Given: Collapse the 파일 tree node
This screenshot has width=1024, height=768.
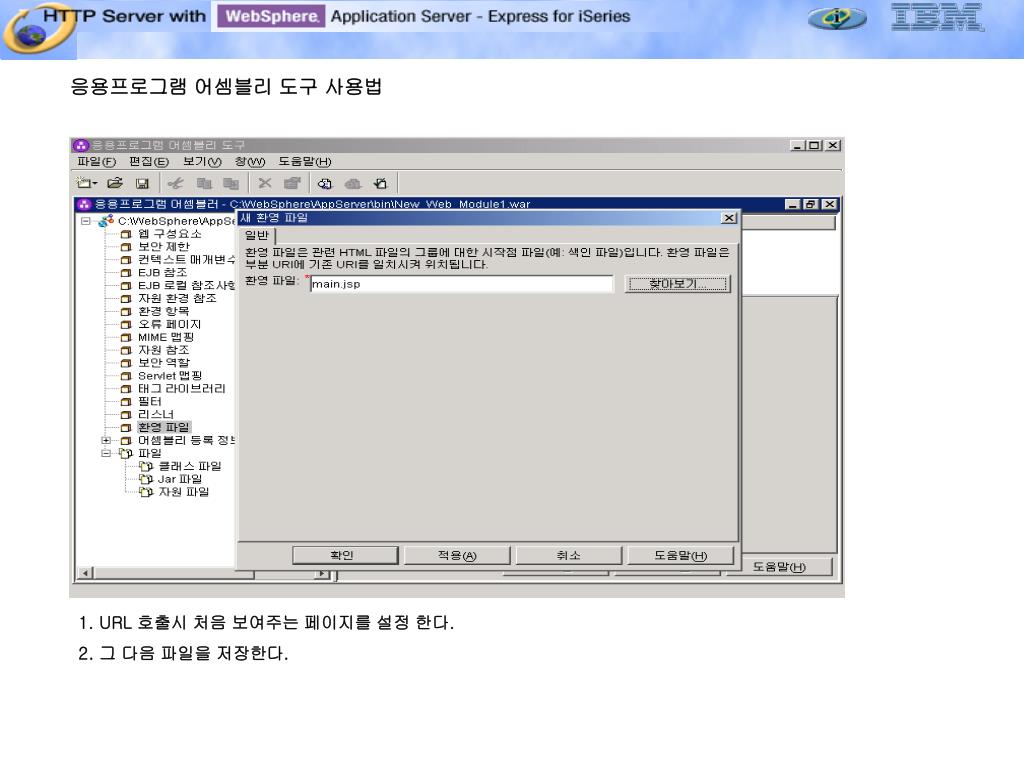Looking at the screenshot, I should [106, 453].
